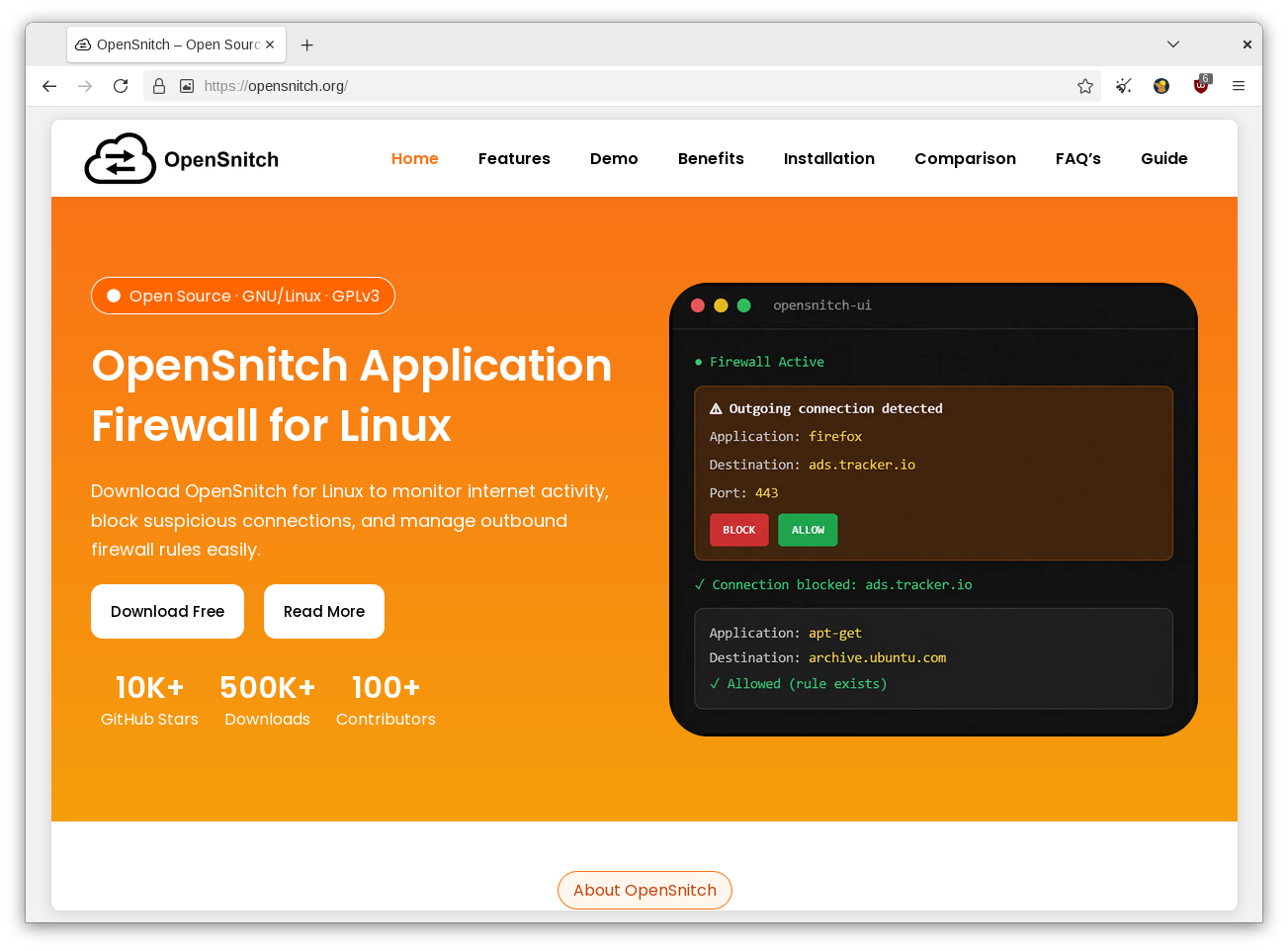Open the Installation nav link
Image resolution: width=1288 pixels, height=951 pixels.
point(829,158)
